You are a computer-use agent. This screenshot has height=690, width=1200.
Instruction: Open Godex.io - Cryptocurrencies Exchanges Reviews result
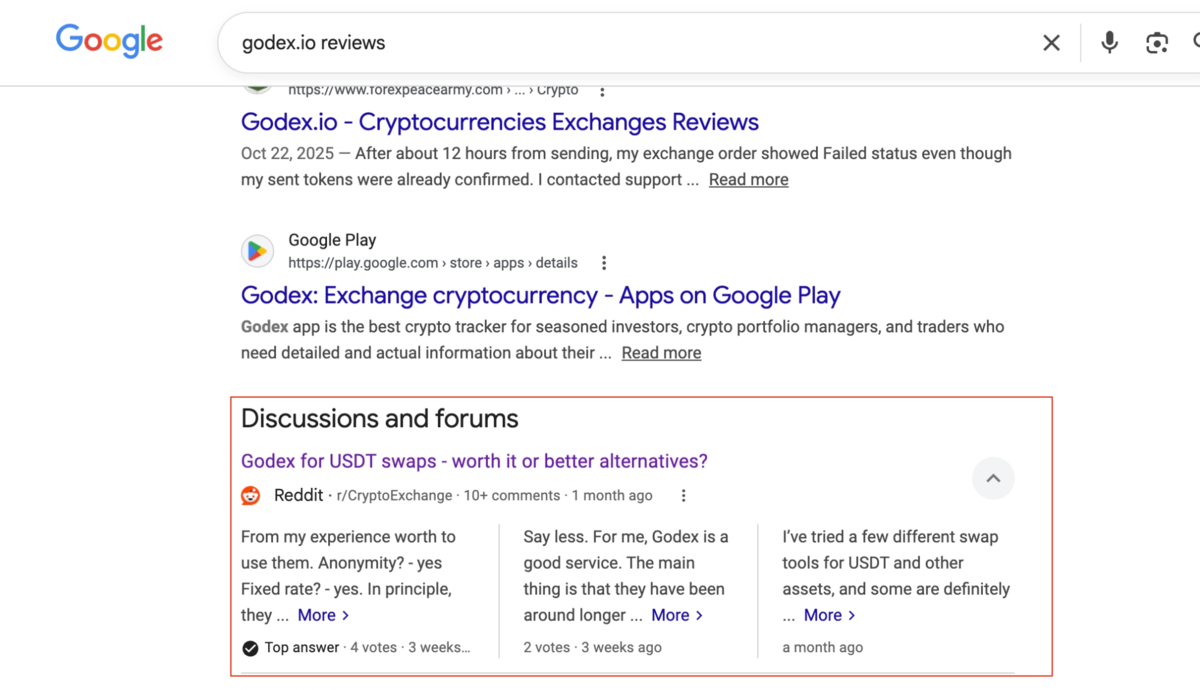tap(500, 122)
